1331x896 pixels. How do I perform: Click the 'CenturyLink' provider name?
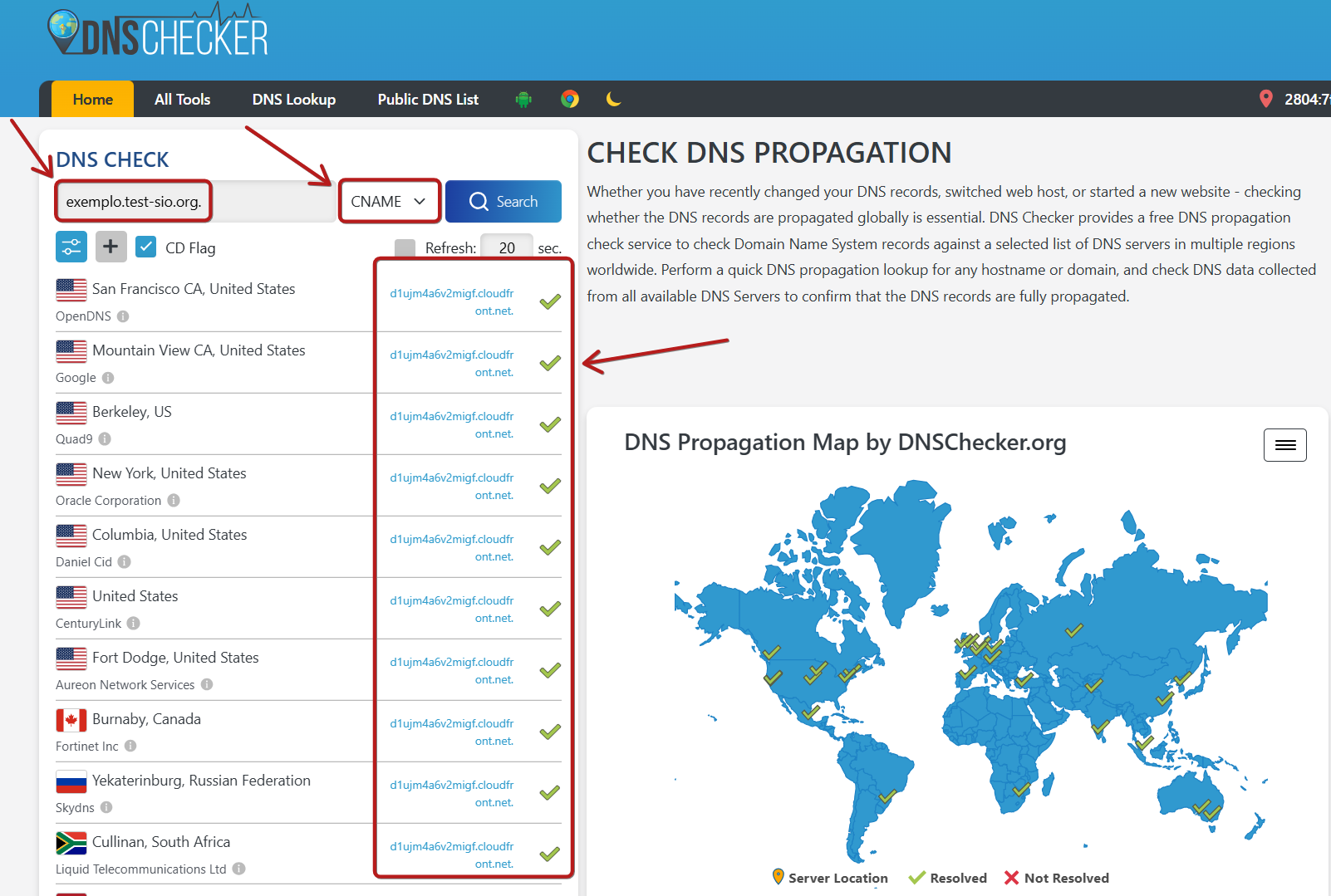pyautogui.click(x=88, y=624)
